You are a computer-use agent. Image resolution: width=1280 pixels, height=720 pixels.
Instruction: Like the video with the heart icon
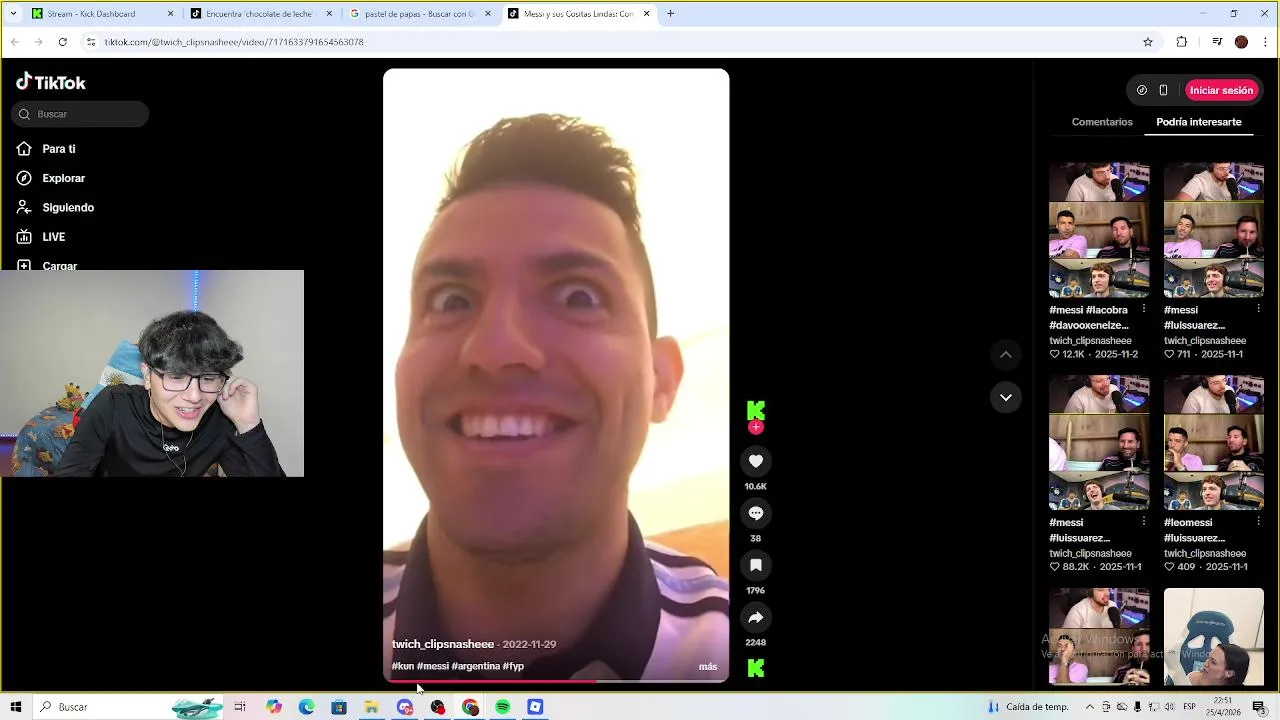click(x=756, y=461)
